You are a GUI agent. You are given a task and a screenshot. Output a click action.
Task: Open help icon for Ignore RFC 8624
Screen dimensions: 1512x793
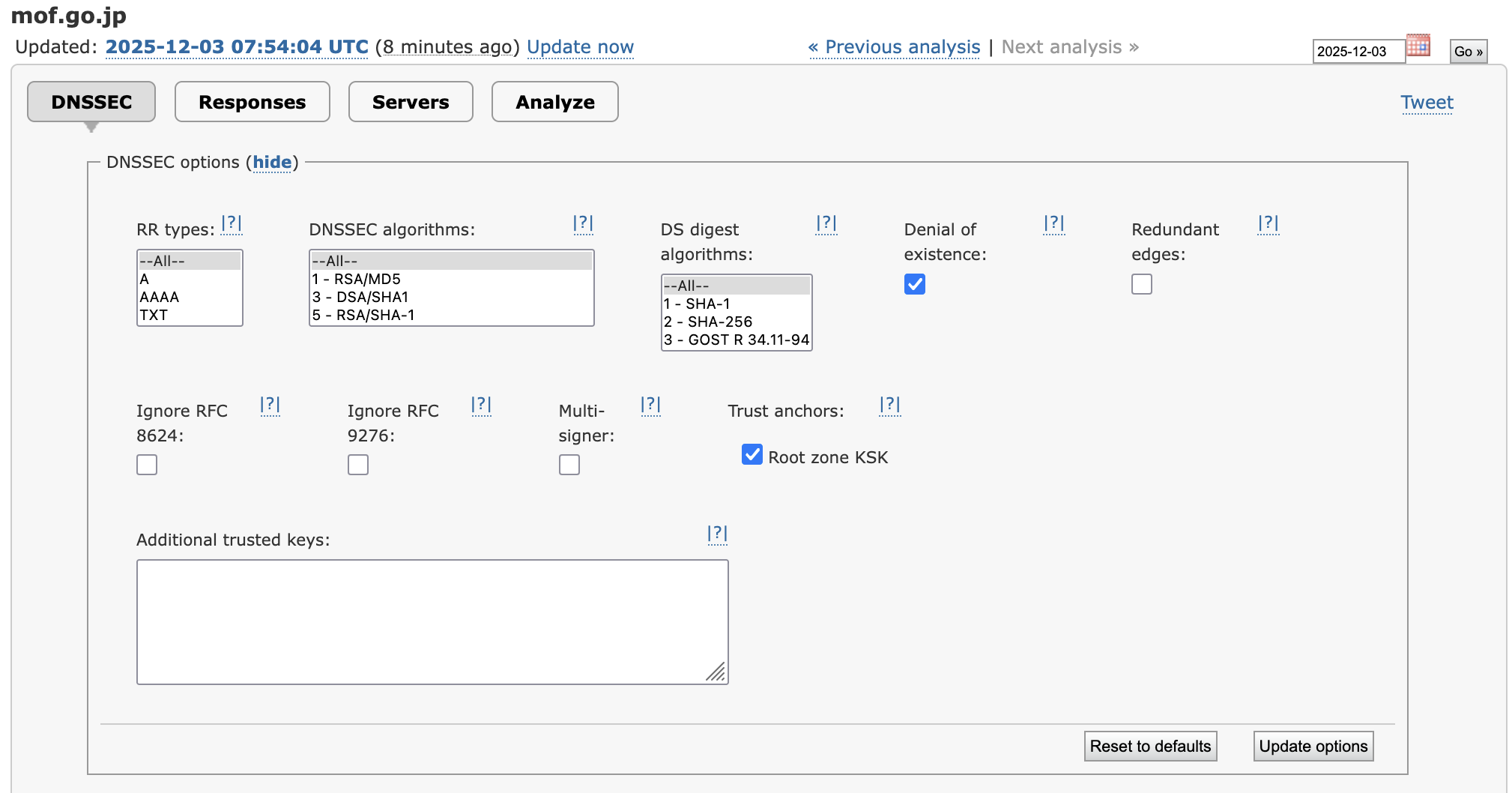click(x=270, y=405)
